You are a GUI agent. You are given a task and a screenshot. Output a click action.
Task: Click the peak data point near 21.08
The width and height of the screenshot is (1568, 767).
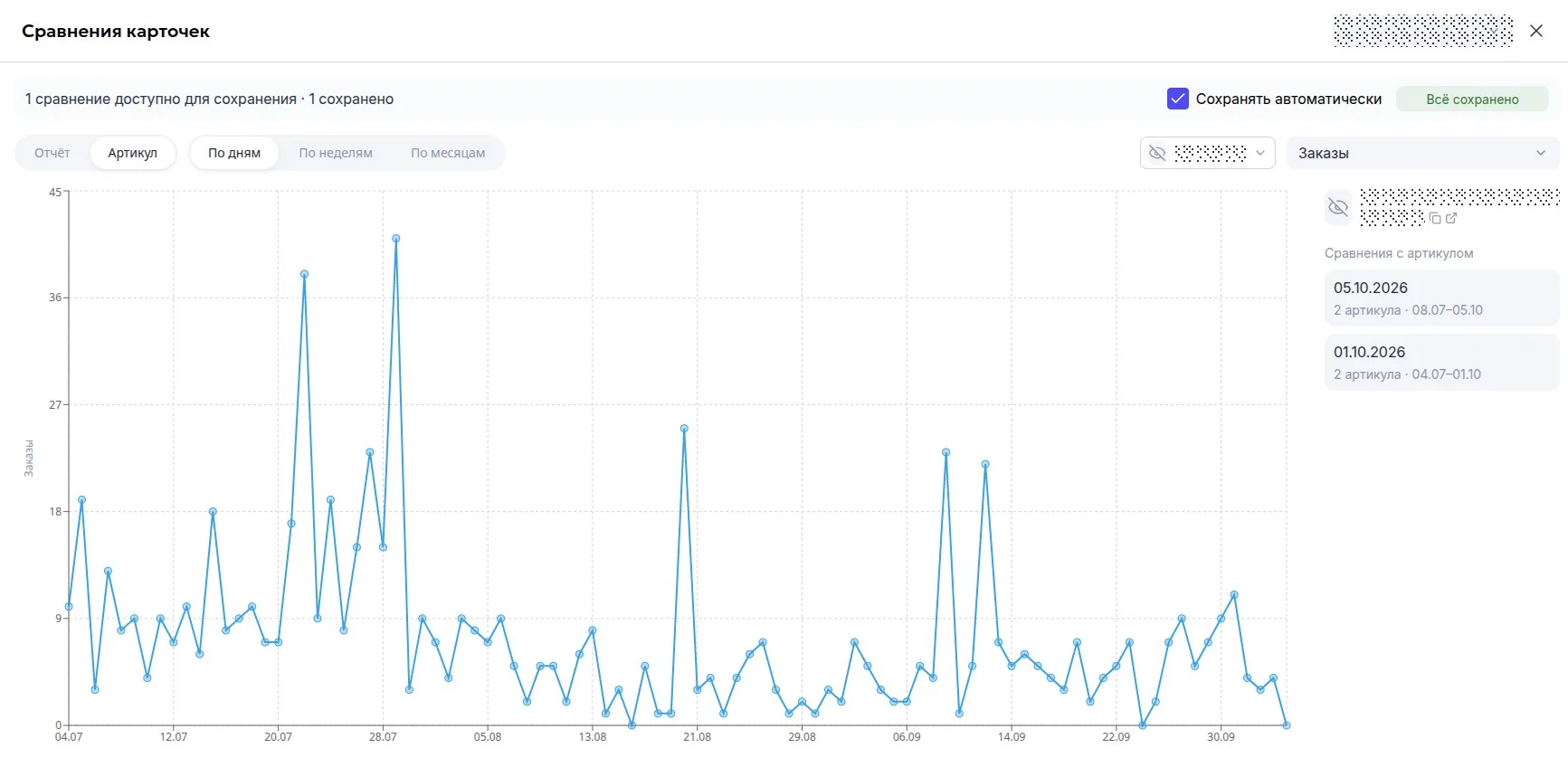[684, 429]
